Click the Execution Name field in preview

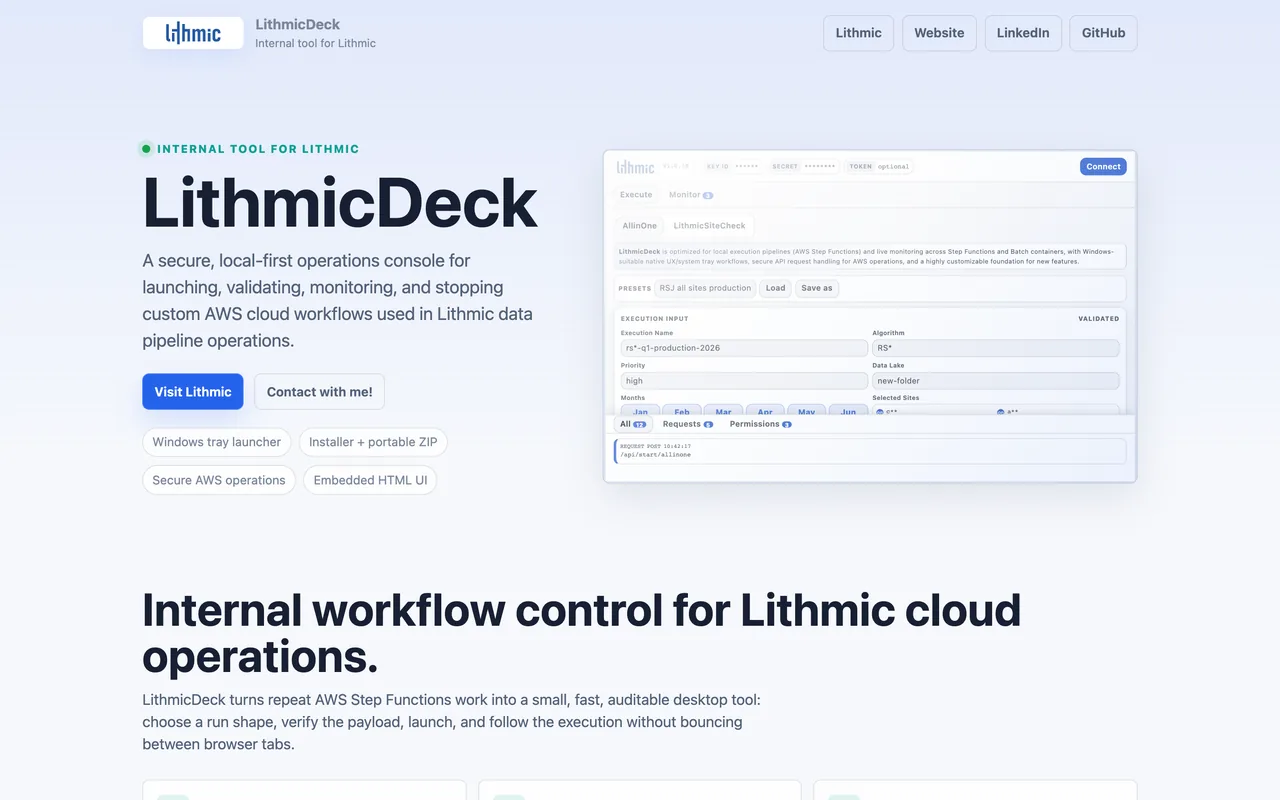point(744,348)
